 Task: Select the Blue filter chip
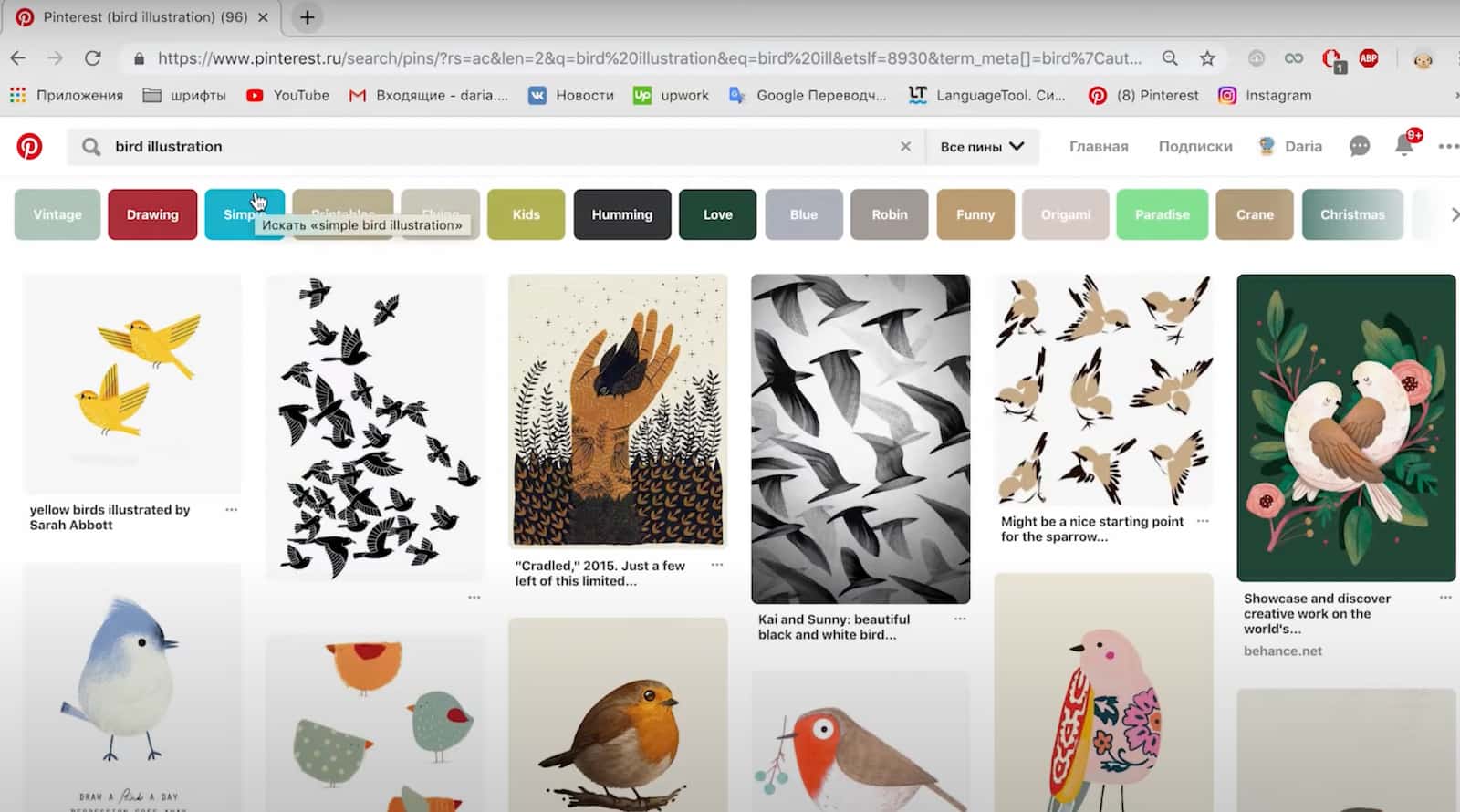[x=804, y=214]
